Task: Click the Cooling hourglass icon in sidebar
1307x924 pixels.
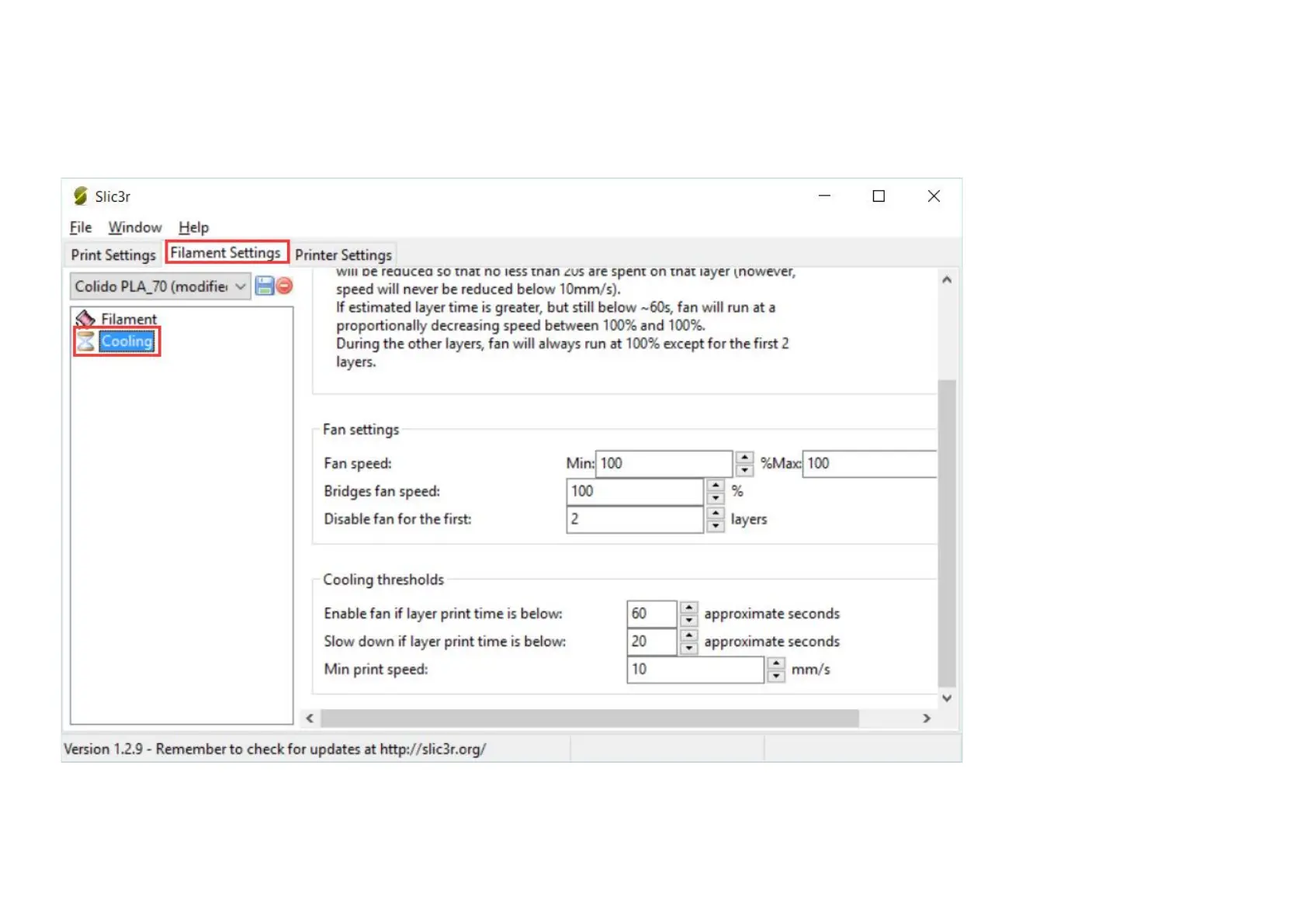Action: coord(85,341)
